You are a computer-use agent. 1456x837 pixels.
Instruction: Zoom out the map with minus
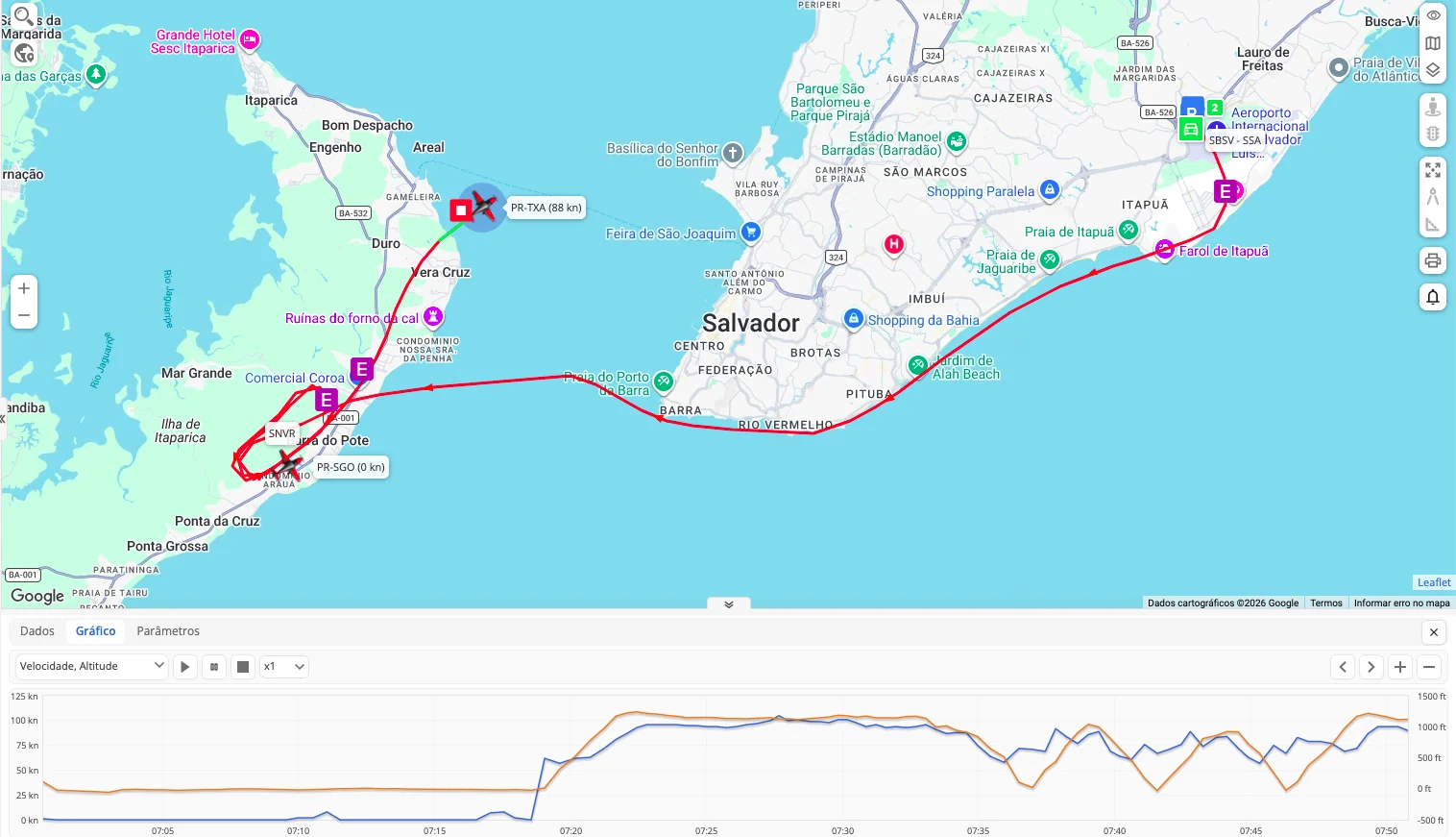(x=24, y=315)
